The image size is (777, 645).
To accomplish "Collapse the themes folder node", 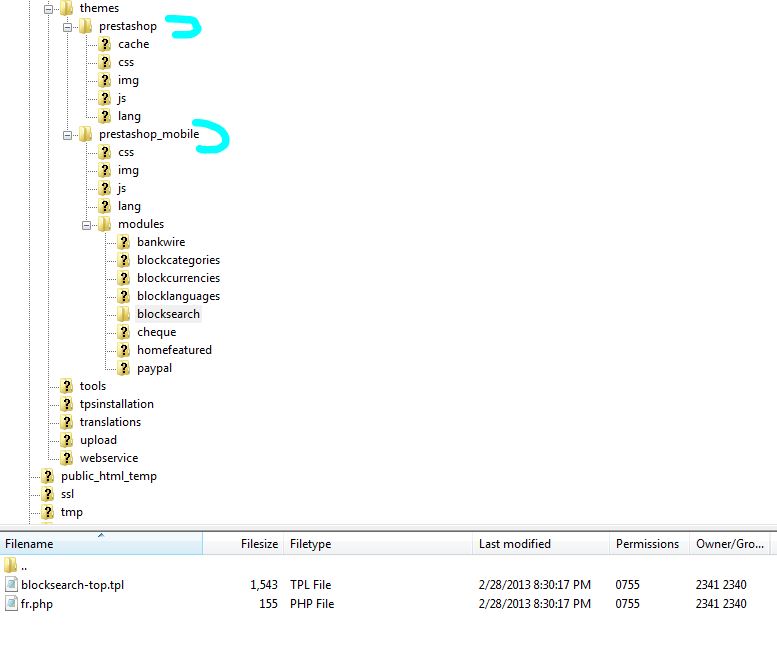I will click(x=48, y=9).
